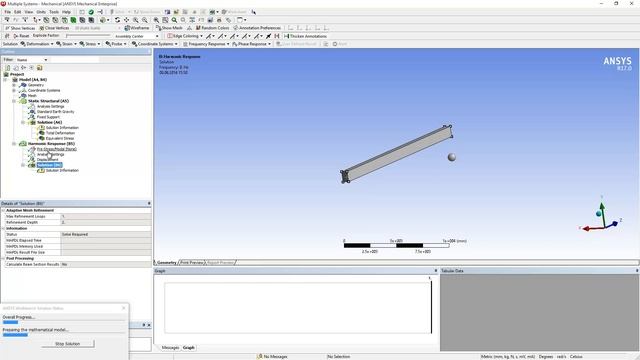Viewport: 640px width, 360px height.
Task: Click the Stop Solution button
Action: click(x=68, y=344)
